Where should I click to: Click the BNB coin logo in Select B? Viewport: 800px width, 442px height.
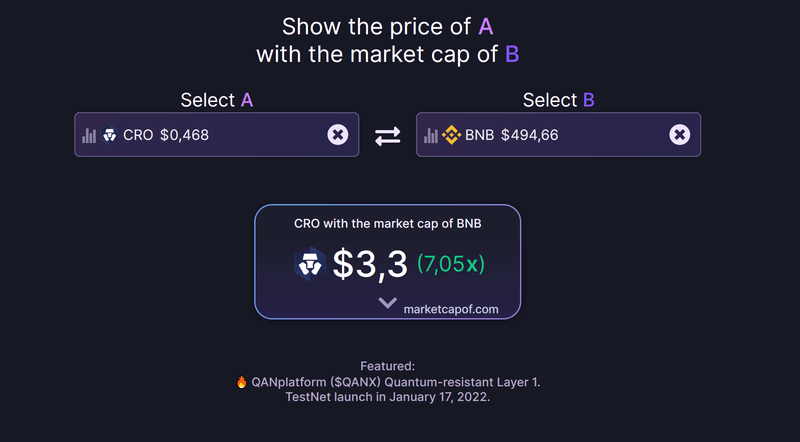point(451,135)
